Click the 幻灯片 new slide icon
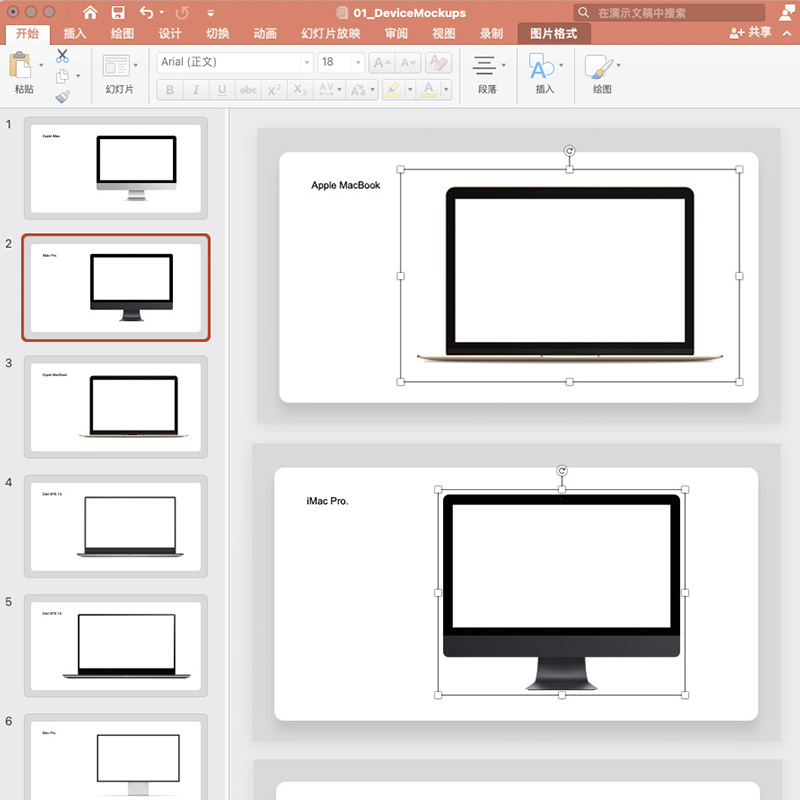This screenshot has width=800, height=800. tap(116, 66)
